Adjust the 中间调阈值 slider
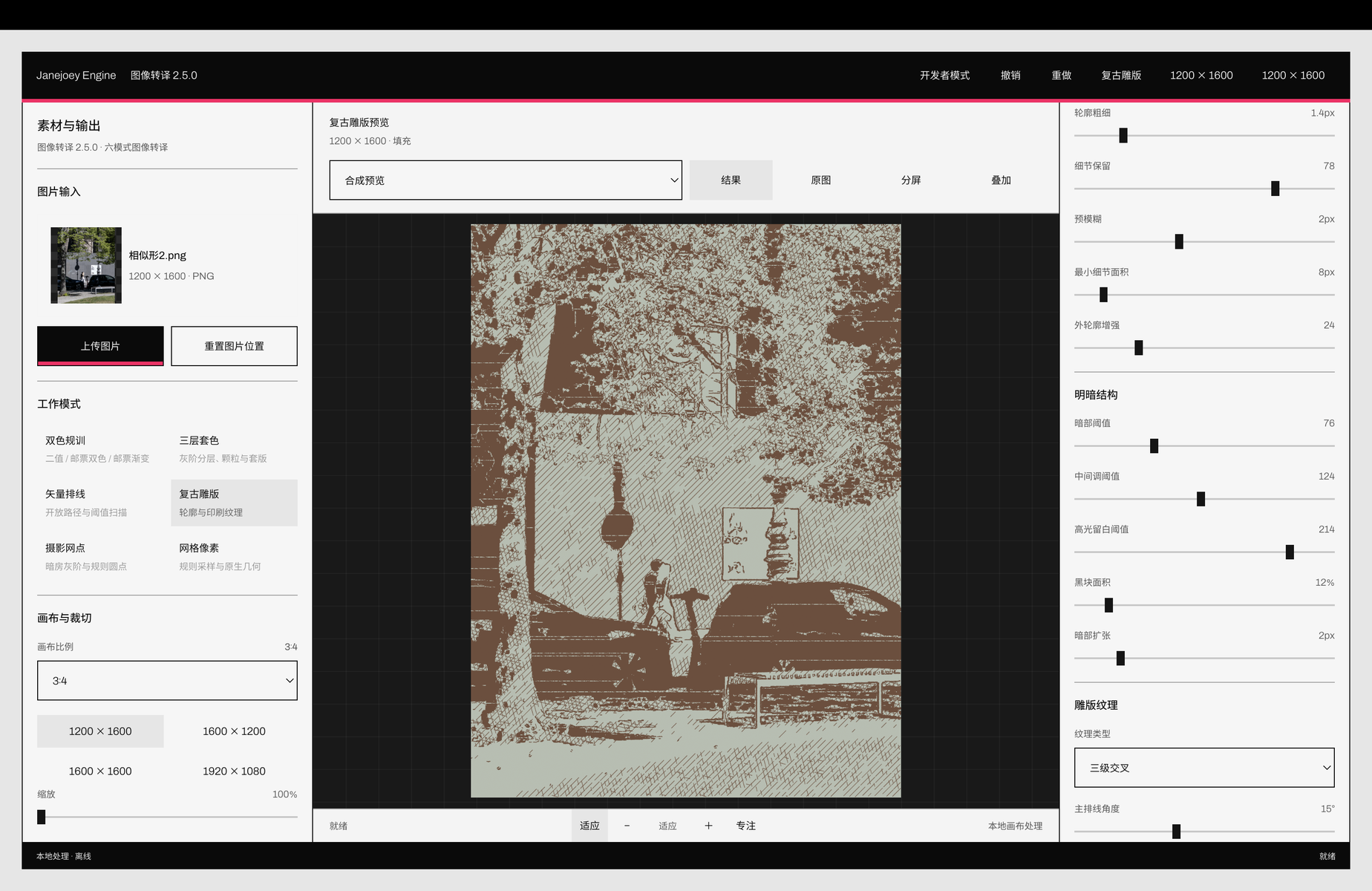This screenshot has height=891, width=1372. tap(1204, 499)
